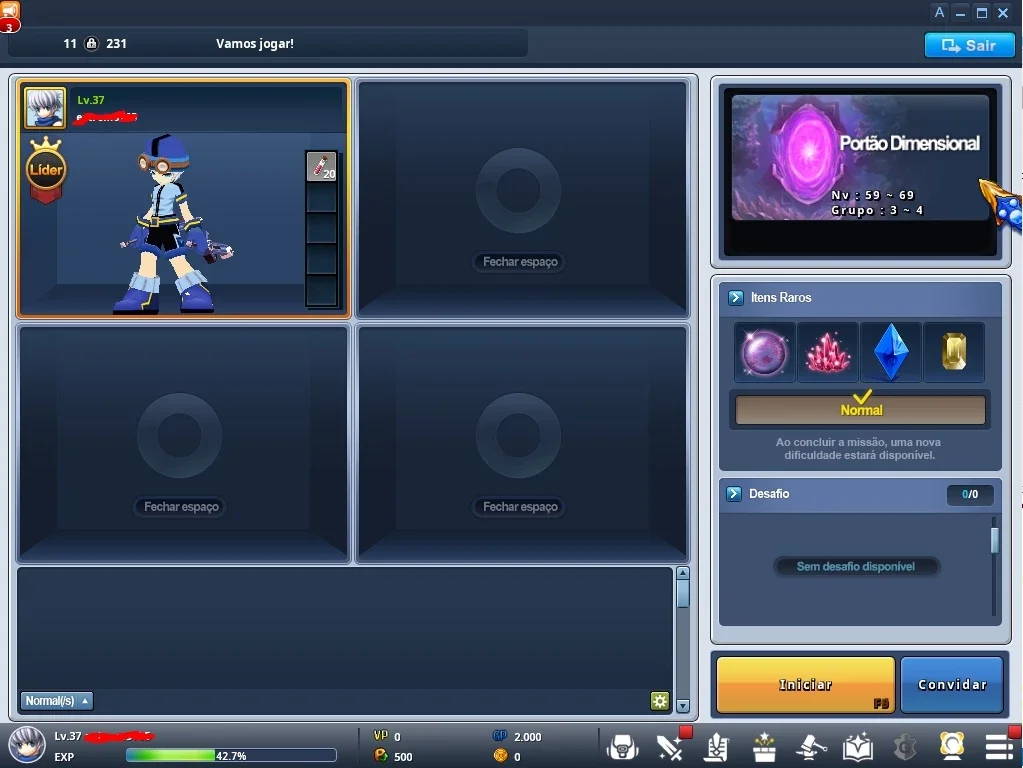Click the VP currency icon
The height and width of the screenshot is (768, 1023).
click(381, 736)
